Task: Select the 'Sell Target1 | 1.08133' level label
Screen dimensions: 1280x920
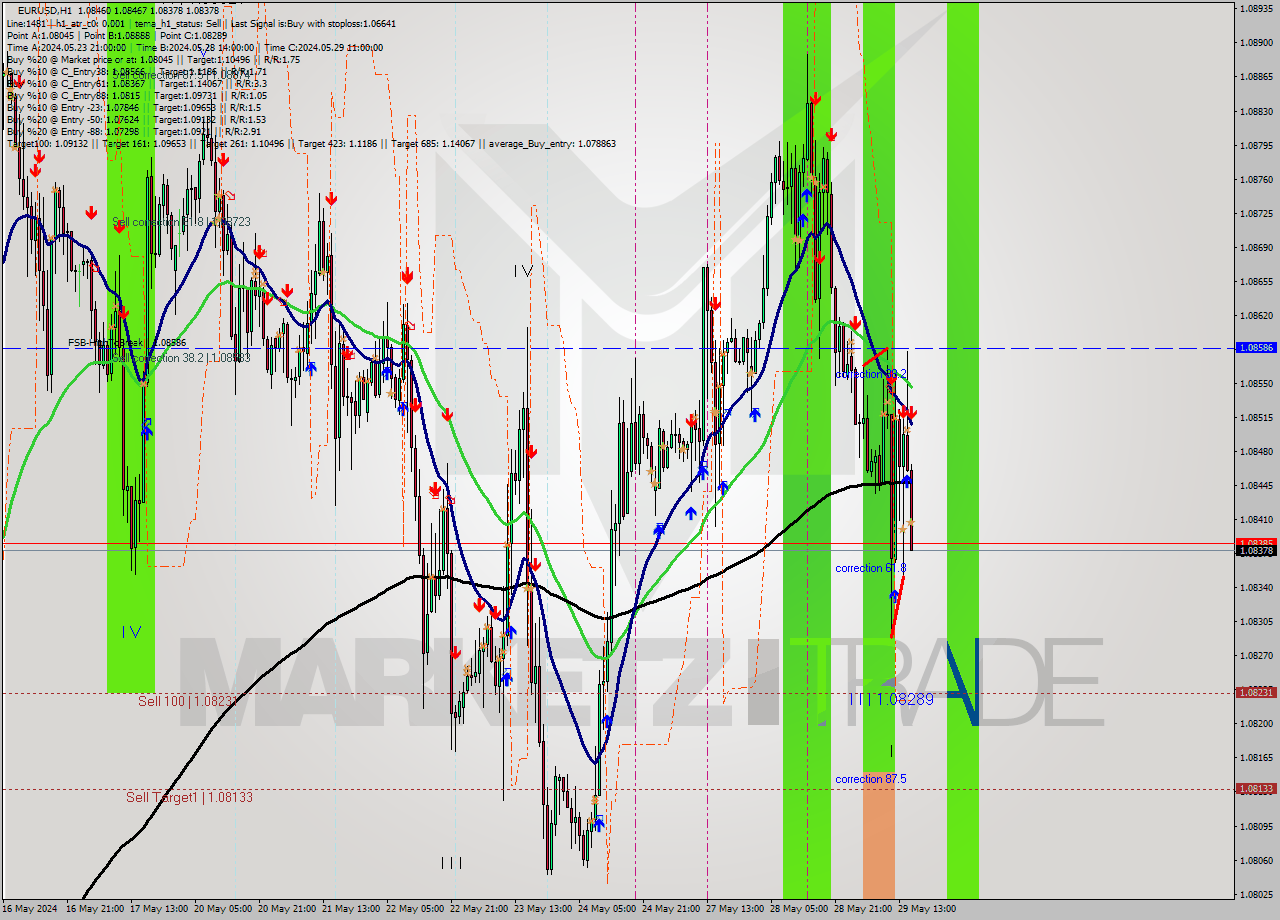Action: click(189, 797)
